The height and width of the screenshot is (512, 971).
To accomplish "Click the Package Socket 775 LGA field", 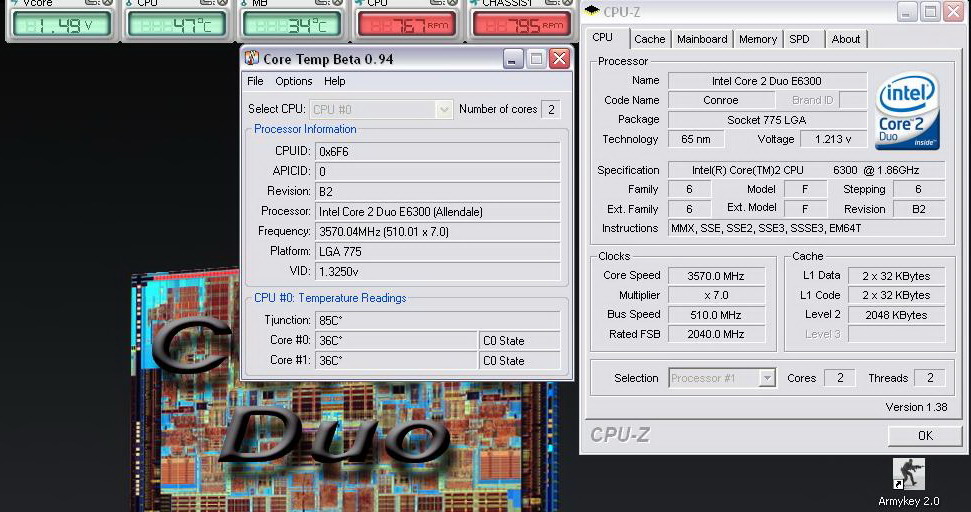I will click(767, 119).
